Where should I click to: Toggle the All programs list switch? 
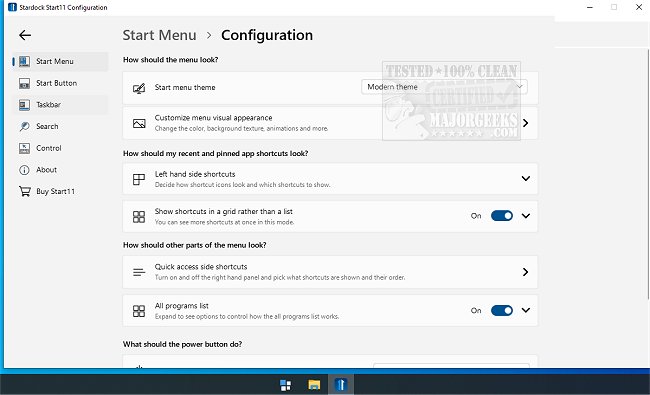(x=502, y=310)
